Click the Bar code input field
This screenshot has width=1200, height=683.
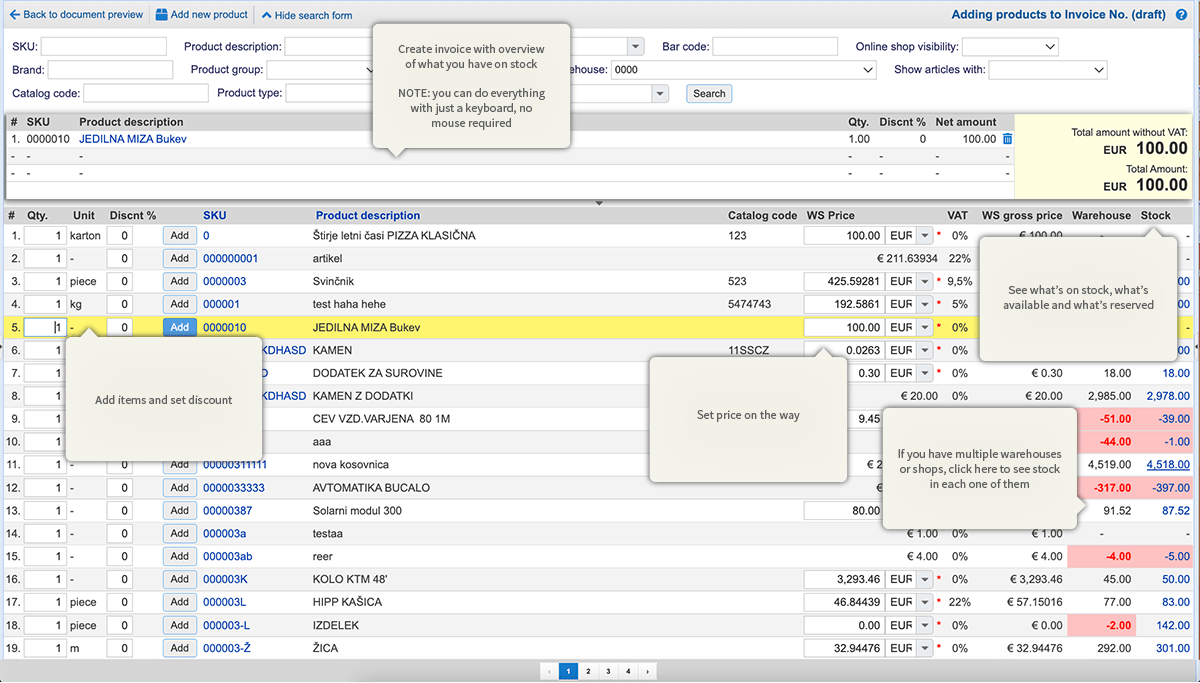tap(775, 46)
